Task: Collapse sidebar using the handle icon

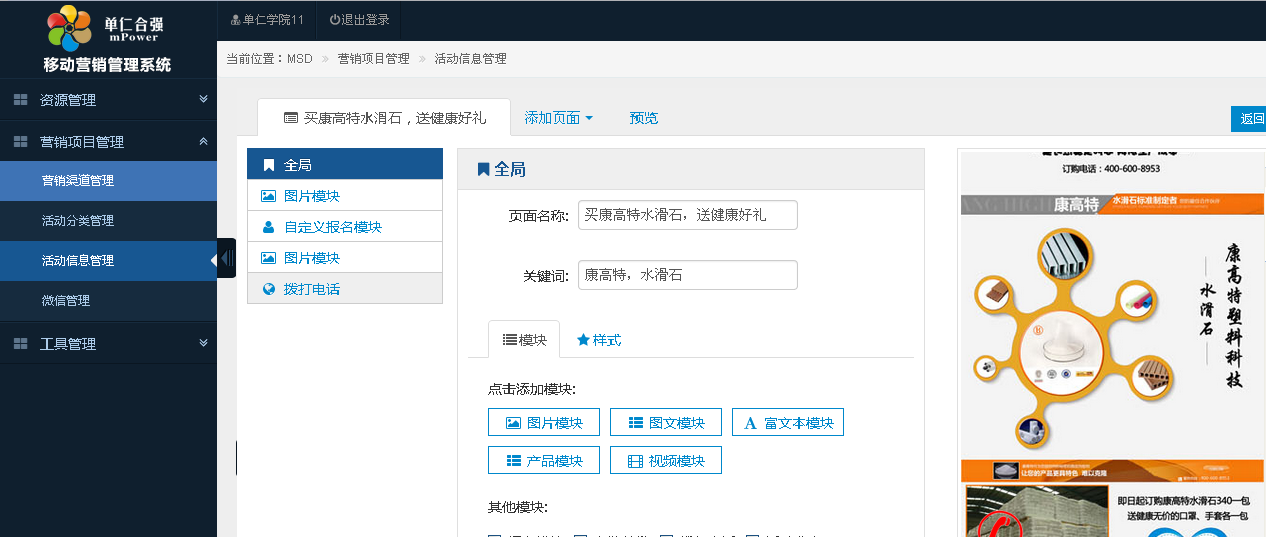Action: [227, 260]
